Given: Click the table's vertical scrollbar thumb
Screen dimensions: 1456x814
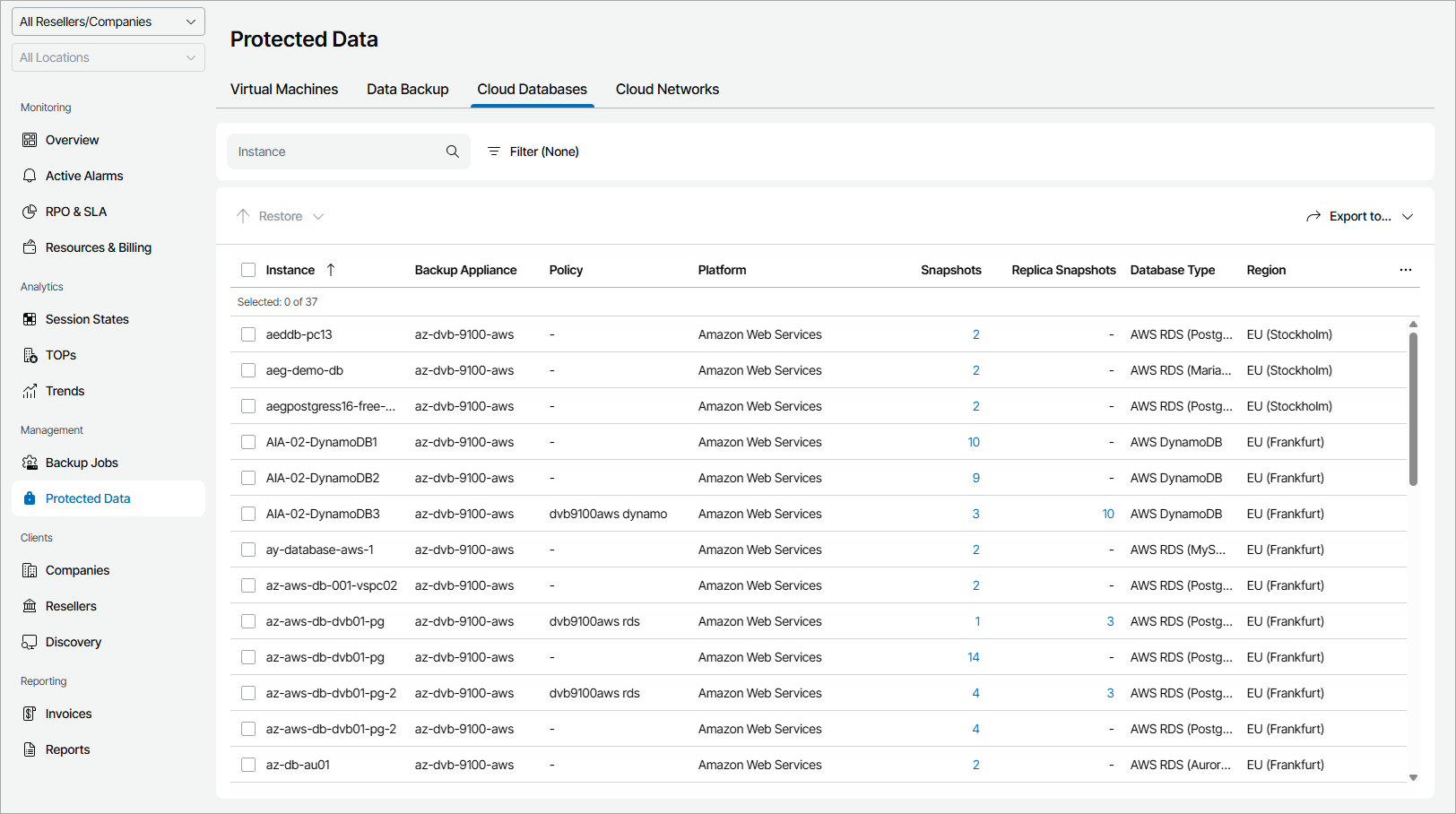Looking at the screenshot, I should (x=1413, y=409).
